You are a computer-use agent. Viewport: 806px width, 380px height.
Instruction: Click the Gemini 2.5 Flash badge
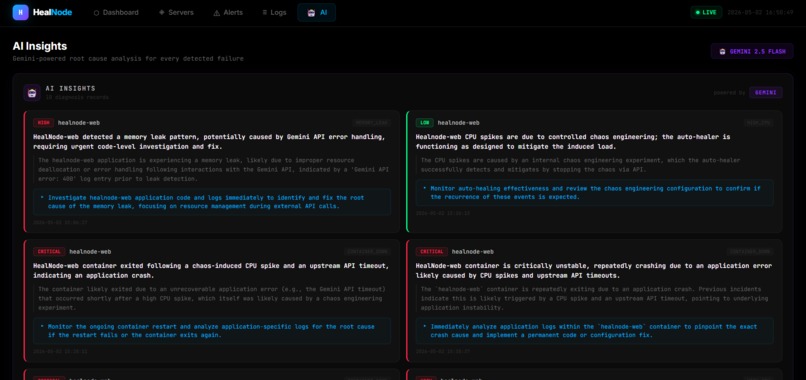(752, 51)
